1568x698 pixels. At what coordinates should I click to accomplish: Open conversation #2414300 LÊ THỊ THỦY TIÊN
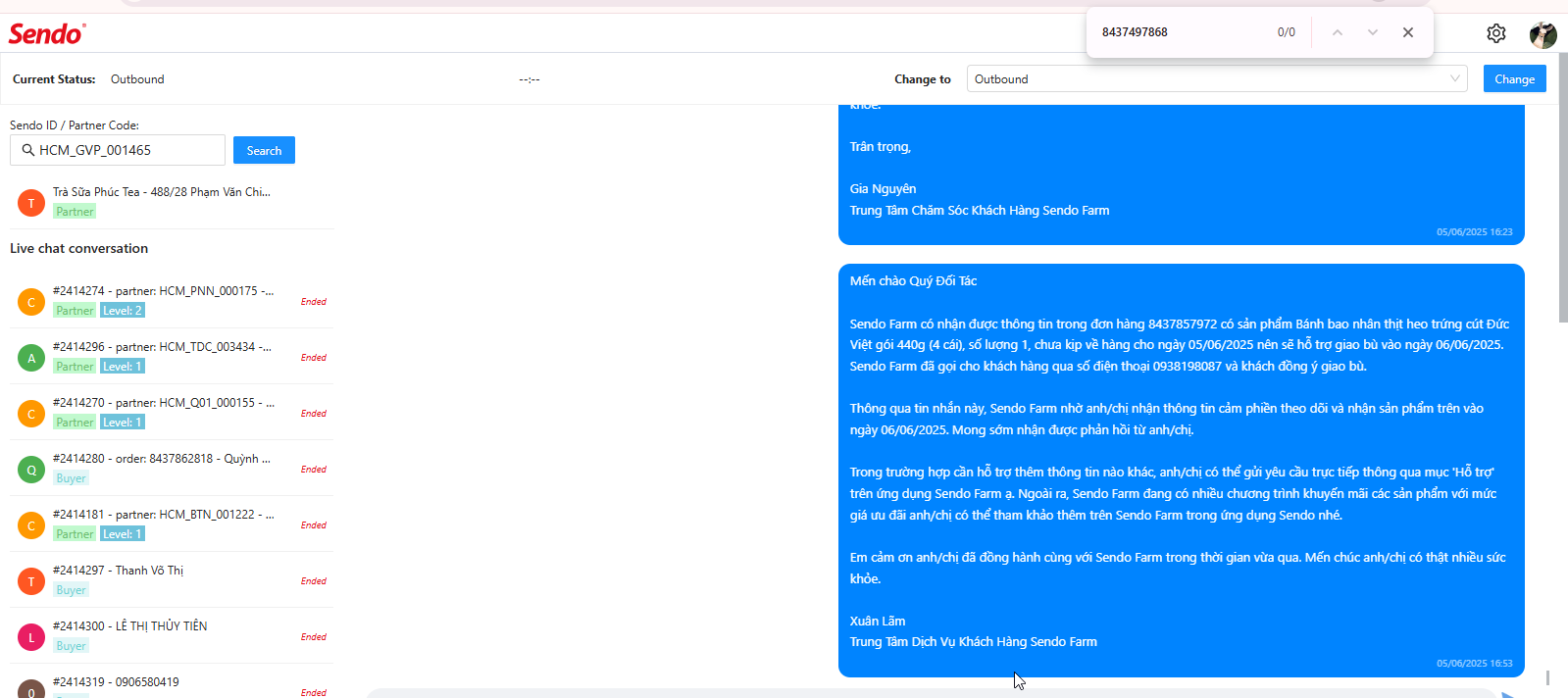point(172,635)
